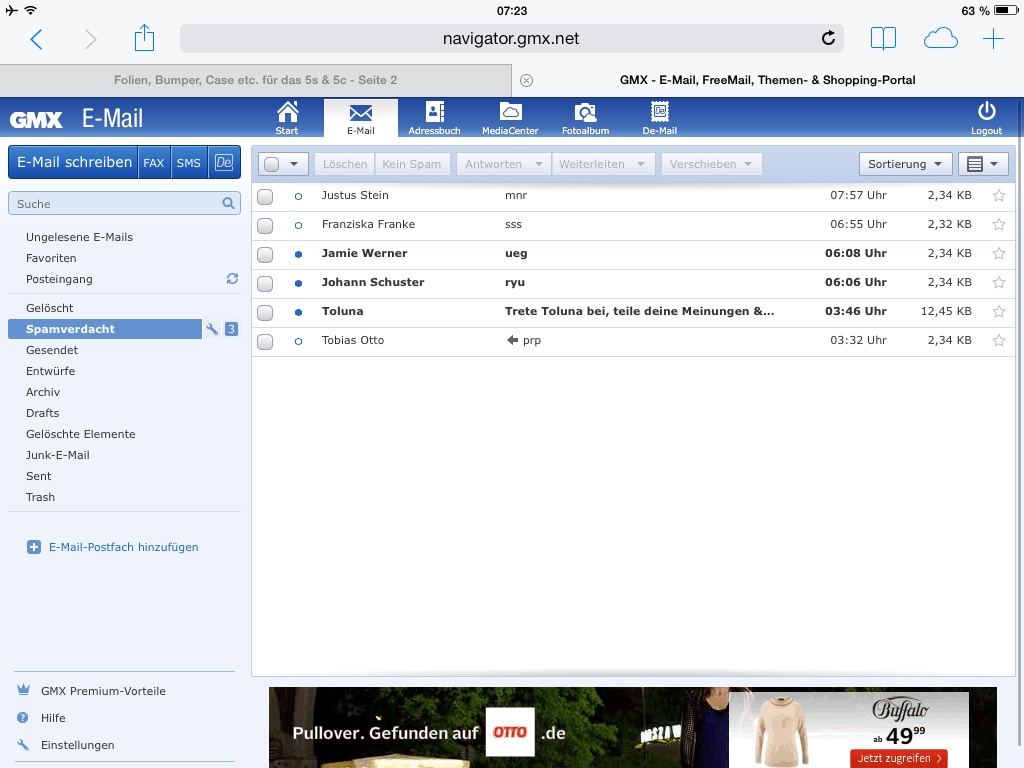Image resolution: width=1024 pixels, height=768 pixels.
Task: Click into the Suche search field
Action: pos(115,204)
